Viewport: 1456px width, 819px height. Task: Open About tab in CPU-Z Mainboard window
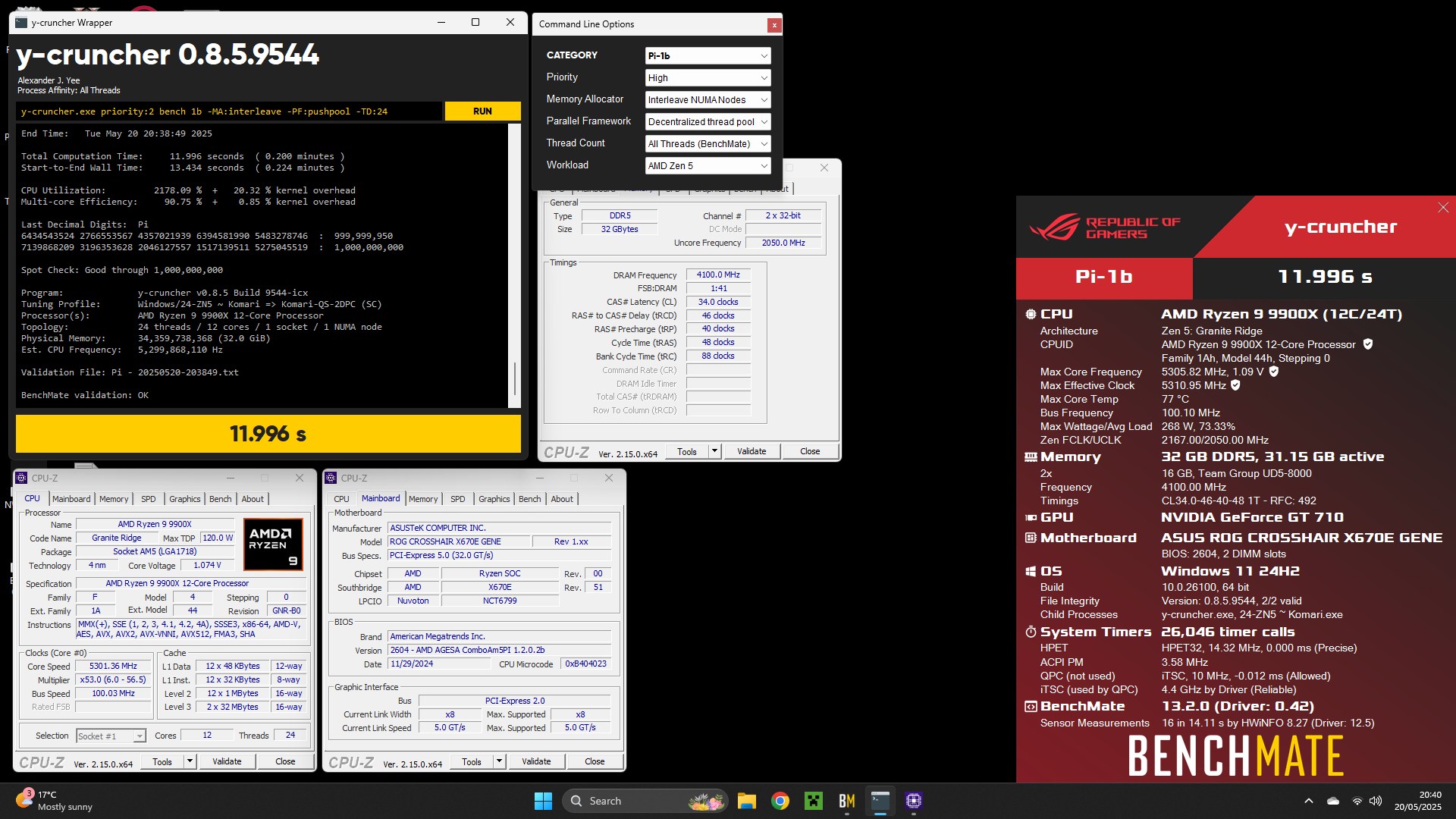click(562, 499)
